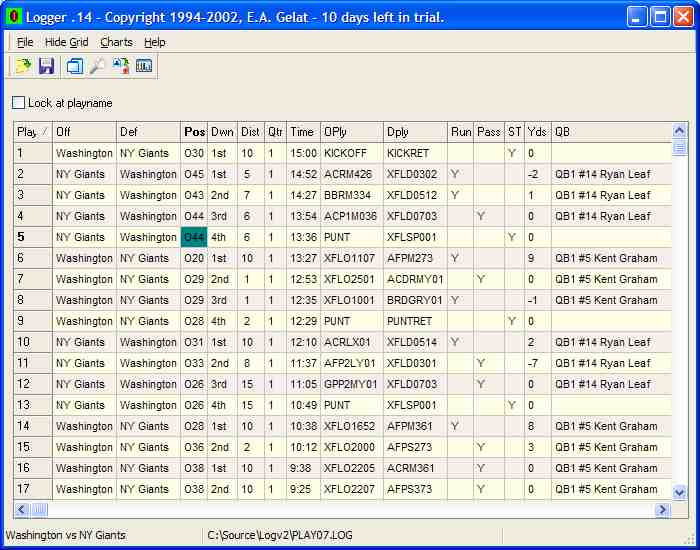Click the XFLO2205 offensive play cell
The width and height of the screenshot is (700, 550).
[x=352, y=468]
